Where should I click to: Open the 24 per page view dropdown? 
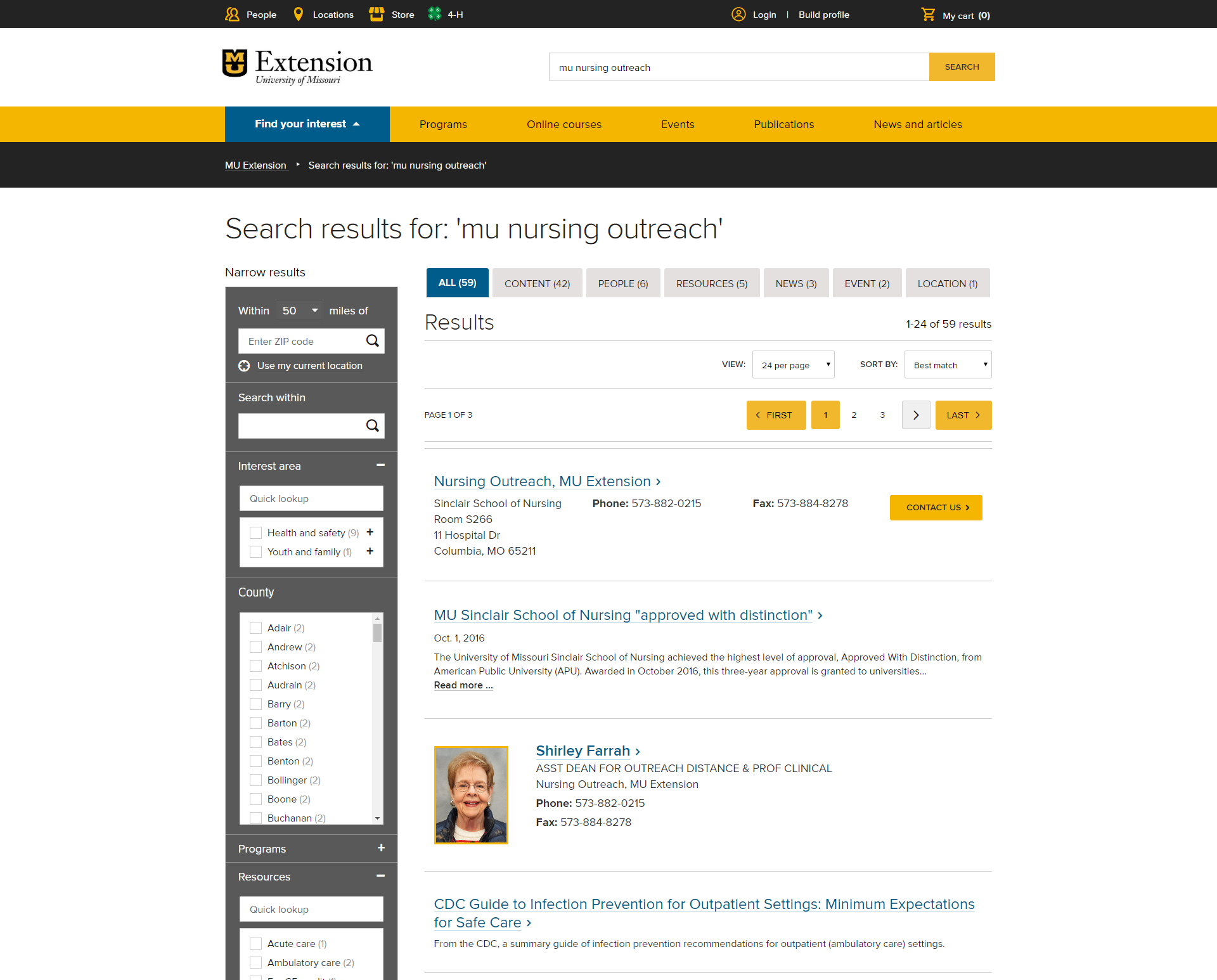tap(793, 365)
